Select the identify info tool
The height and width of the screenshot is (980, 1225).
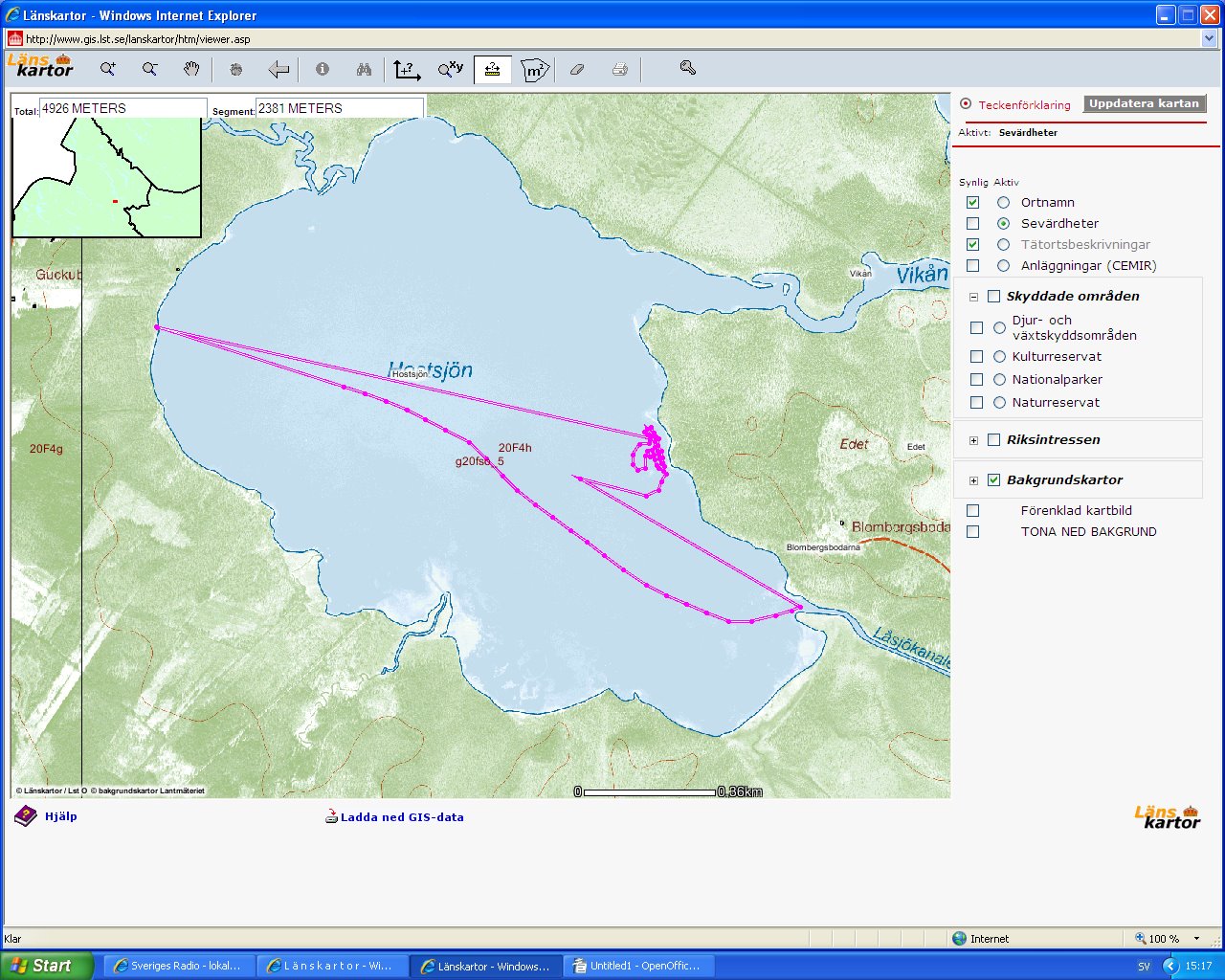(323, 69)
